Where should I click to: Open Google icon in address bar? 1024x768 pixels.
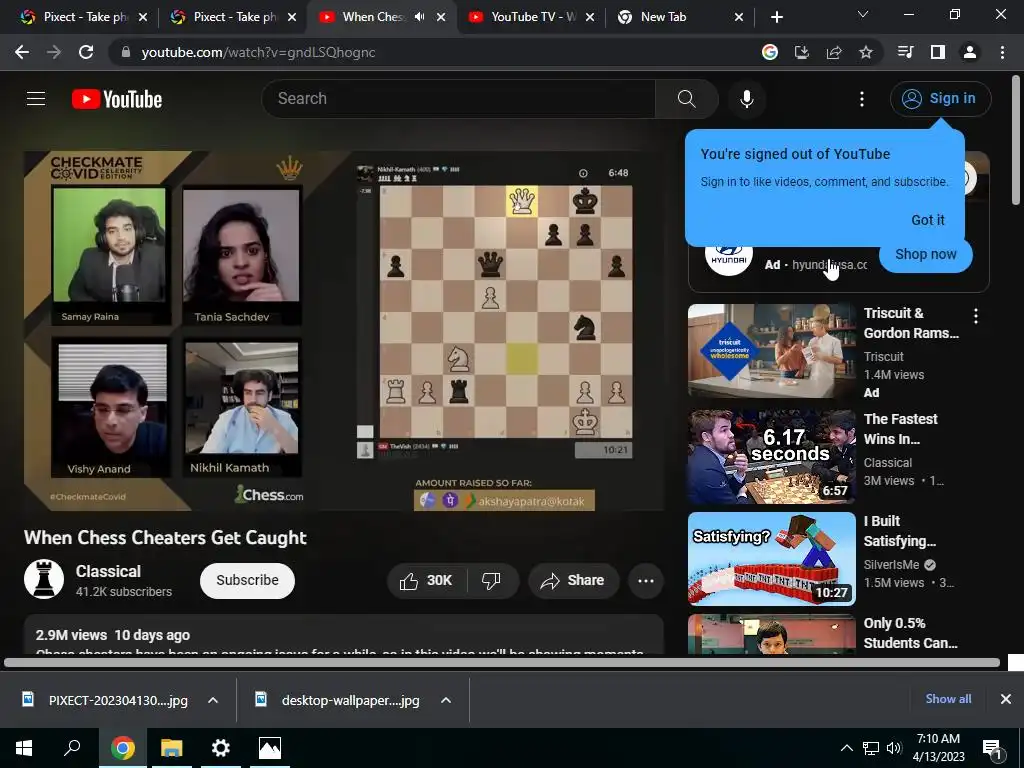pyautogui.click(x=770, y=52)
